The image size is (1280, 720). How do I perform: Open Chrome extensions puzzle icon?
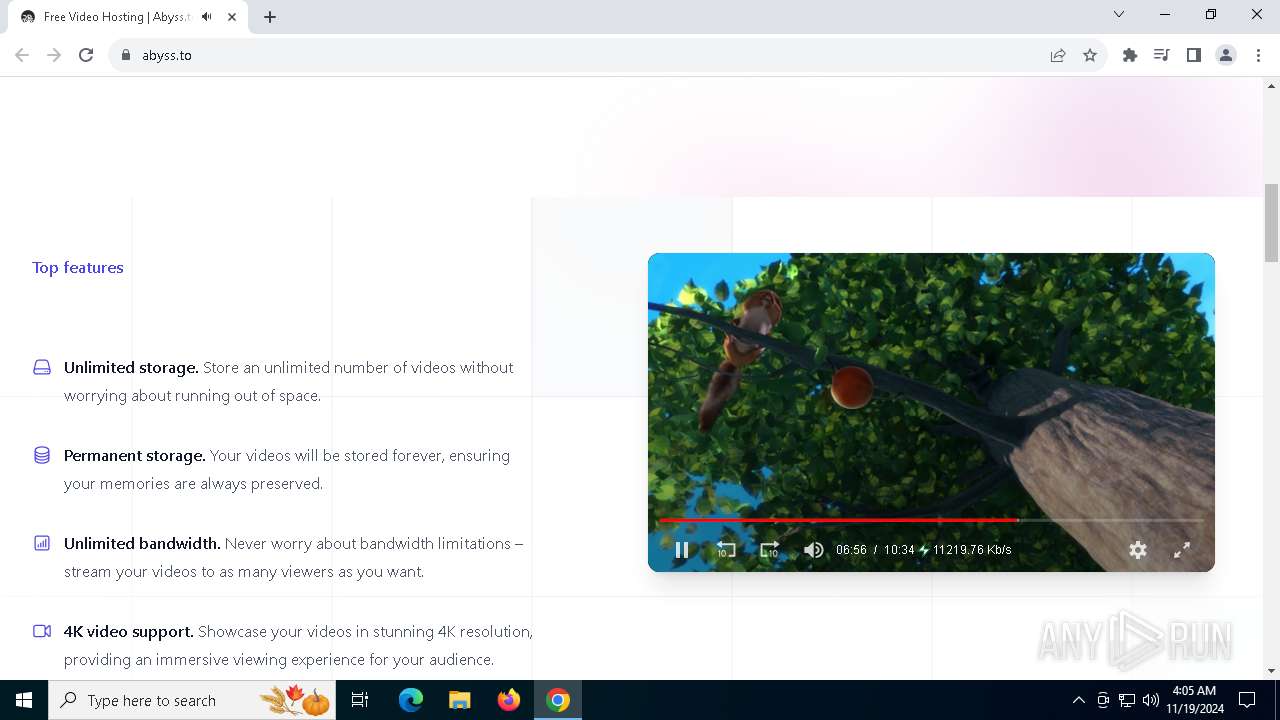coord(1130,55)
